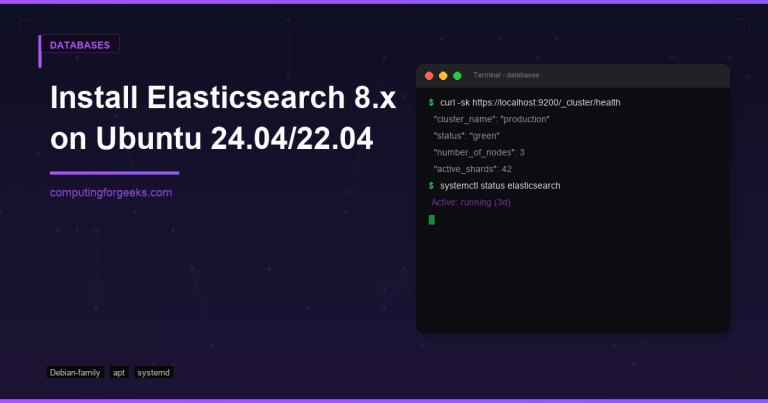Click the "on Ubuntu 24.04/22.04" headline line

click(212, 139)
